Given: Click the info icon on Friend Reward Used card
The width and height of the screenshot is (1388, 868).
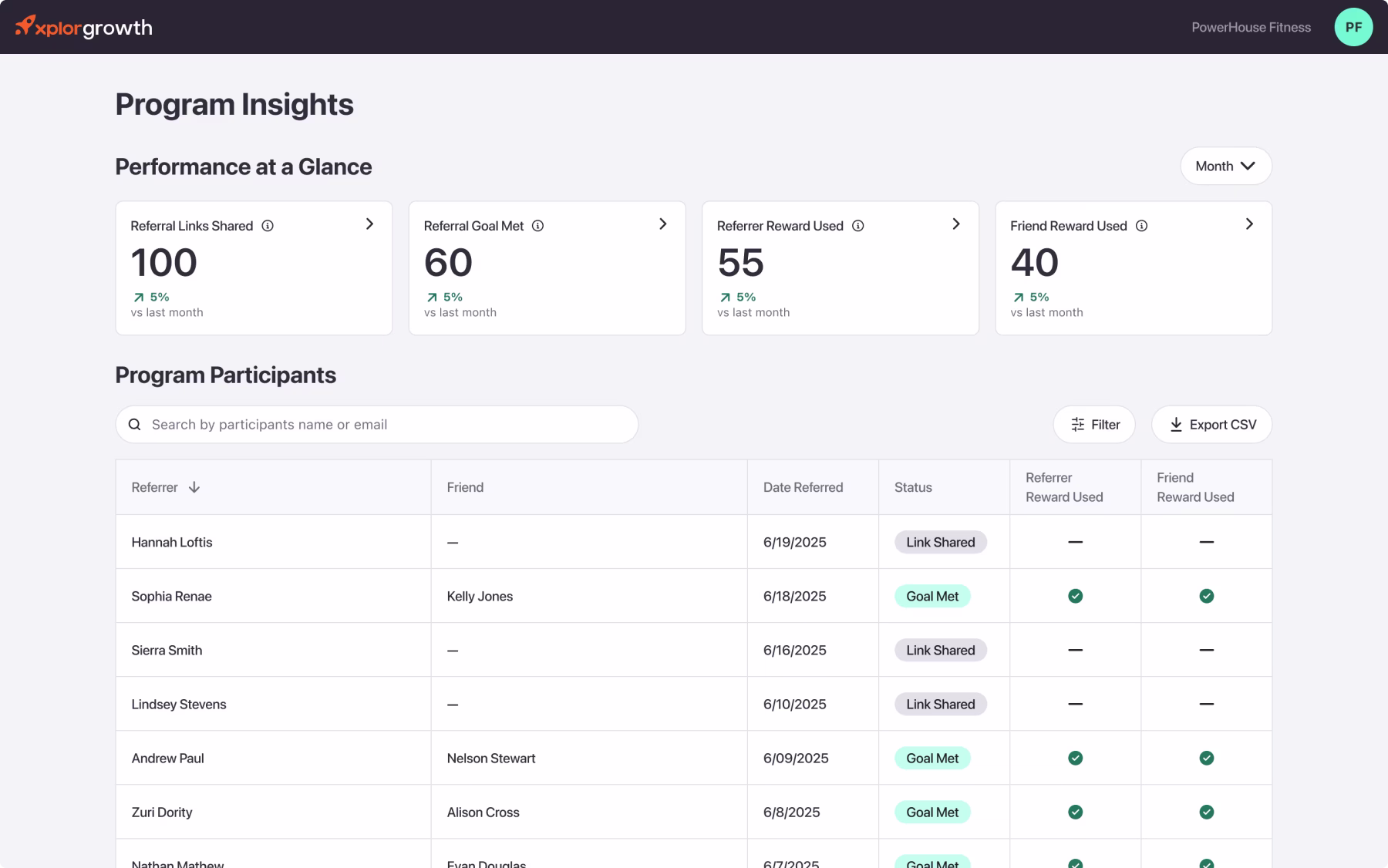Looking at the screenshot, I should (x=1140, y=226).
